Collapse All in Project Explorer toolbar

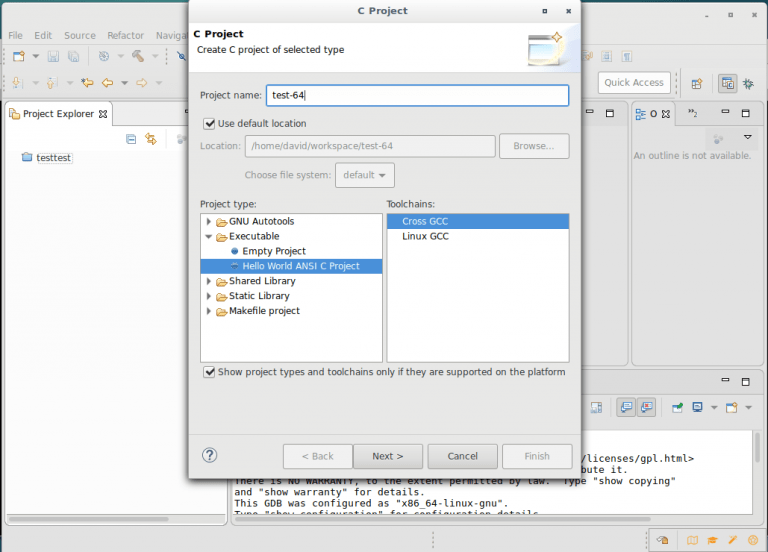(x=131, y=139)
